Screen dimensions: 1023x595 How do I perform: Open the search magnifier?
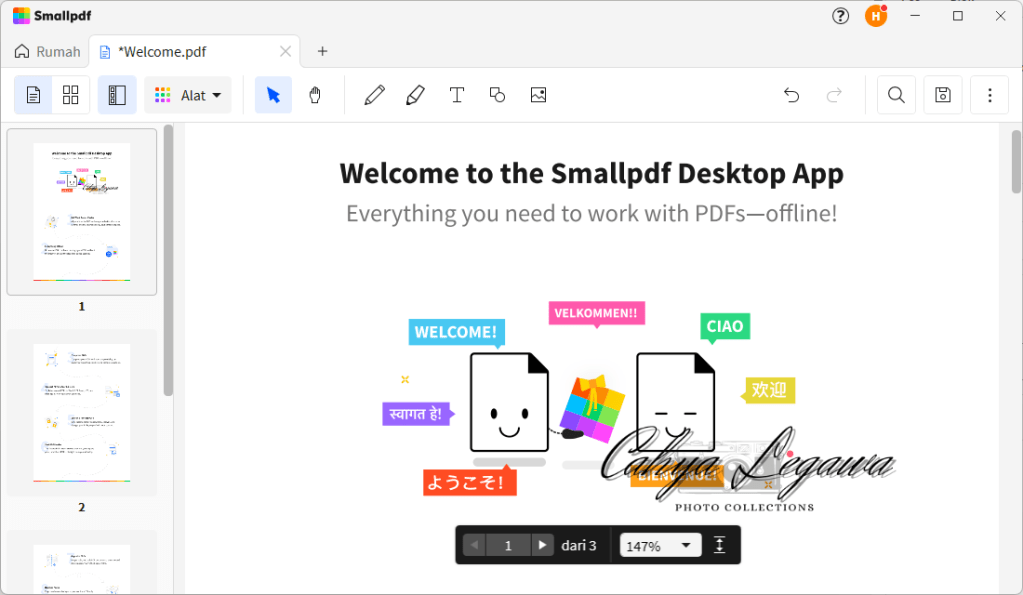(896, 95)
